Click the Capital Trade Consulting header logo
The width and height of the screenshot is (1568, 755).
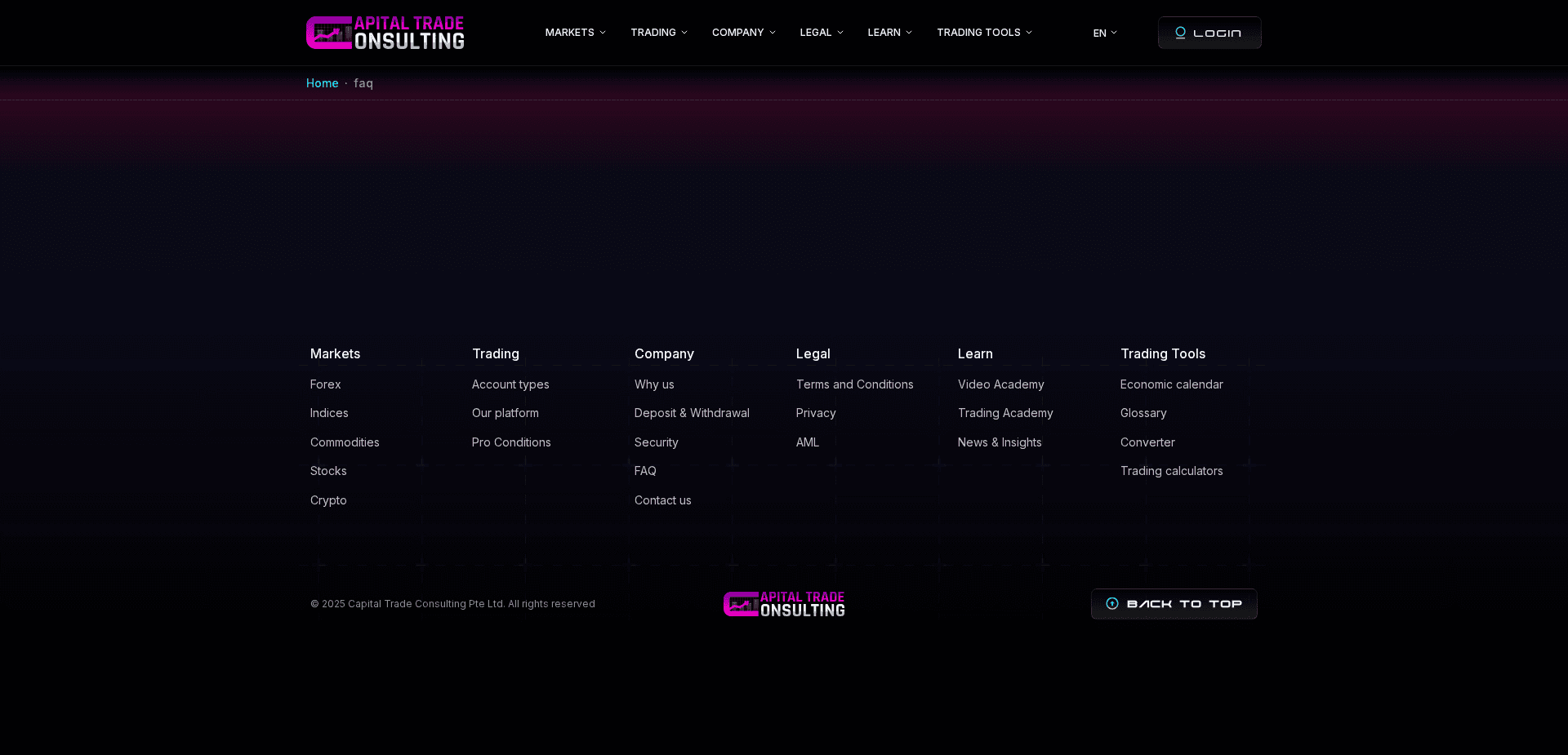pos(385,33)
